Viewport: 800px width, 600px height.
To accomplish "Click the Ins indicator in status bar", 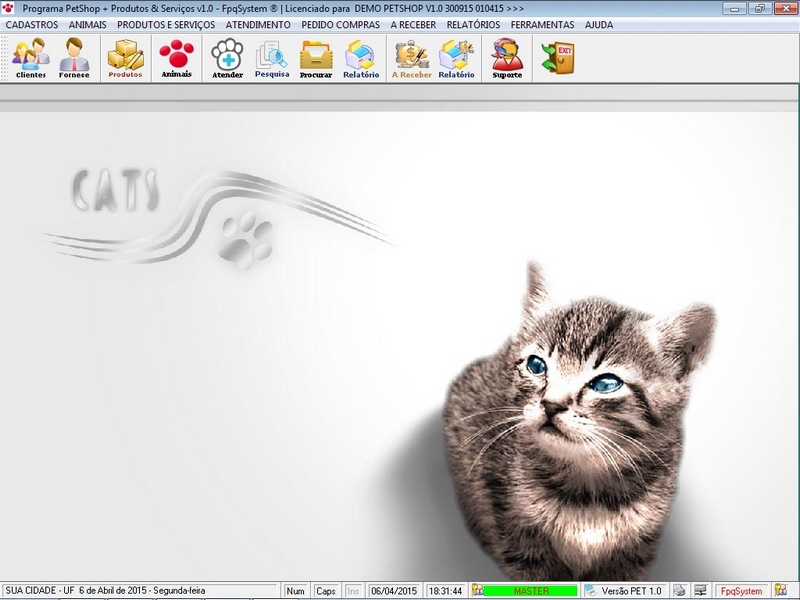I will [x=353, y=591].
